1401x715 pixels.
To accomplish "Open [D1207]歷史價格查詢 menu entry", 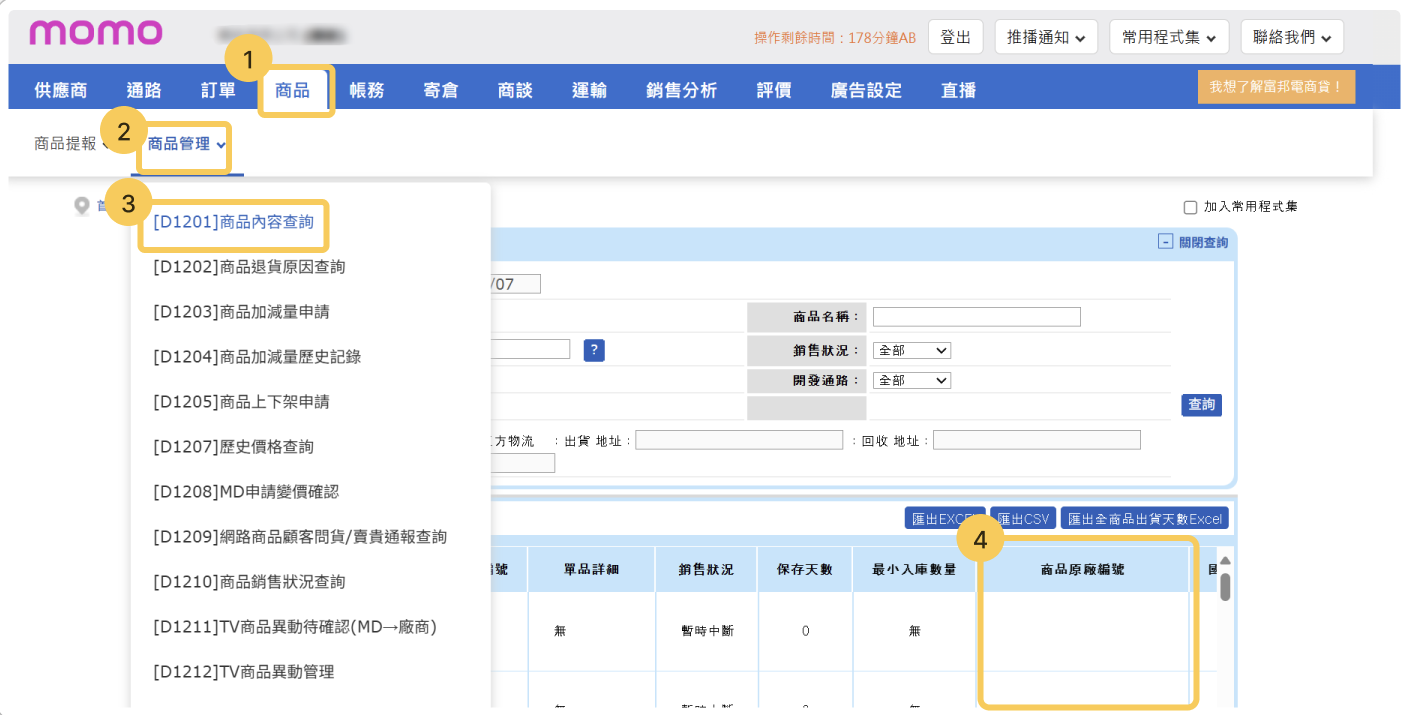I will [233, 447].
